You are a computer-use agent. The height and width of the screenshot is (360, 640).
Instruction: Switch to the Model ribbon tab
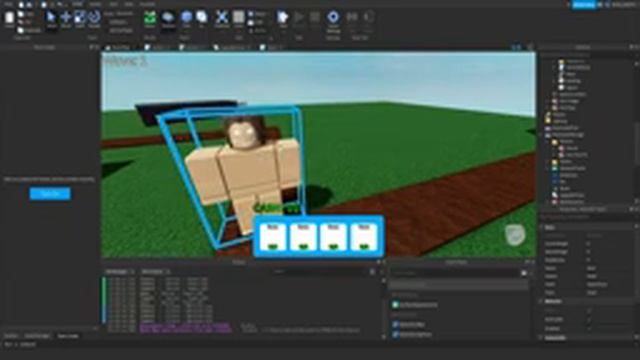(x=95, y=4)
